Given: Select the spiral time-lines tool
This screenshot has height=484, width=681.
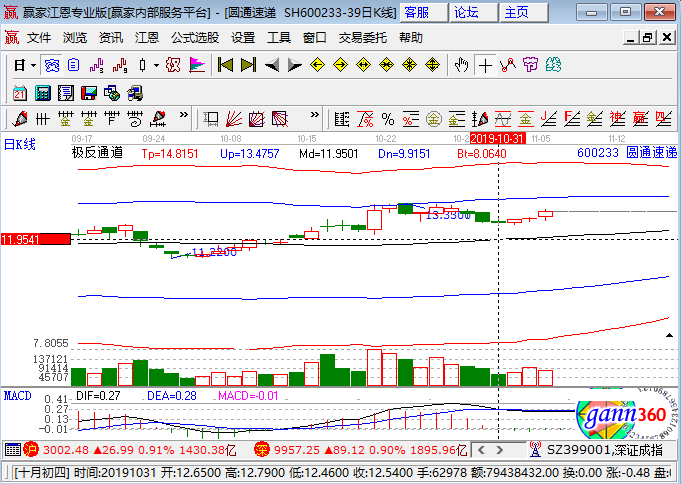Looking at the screenshot, I should (x=135, y=119).
